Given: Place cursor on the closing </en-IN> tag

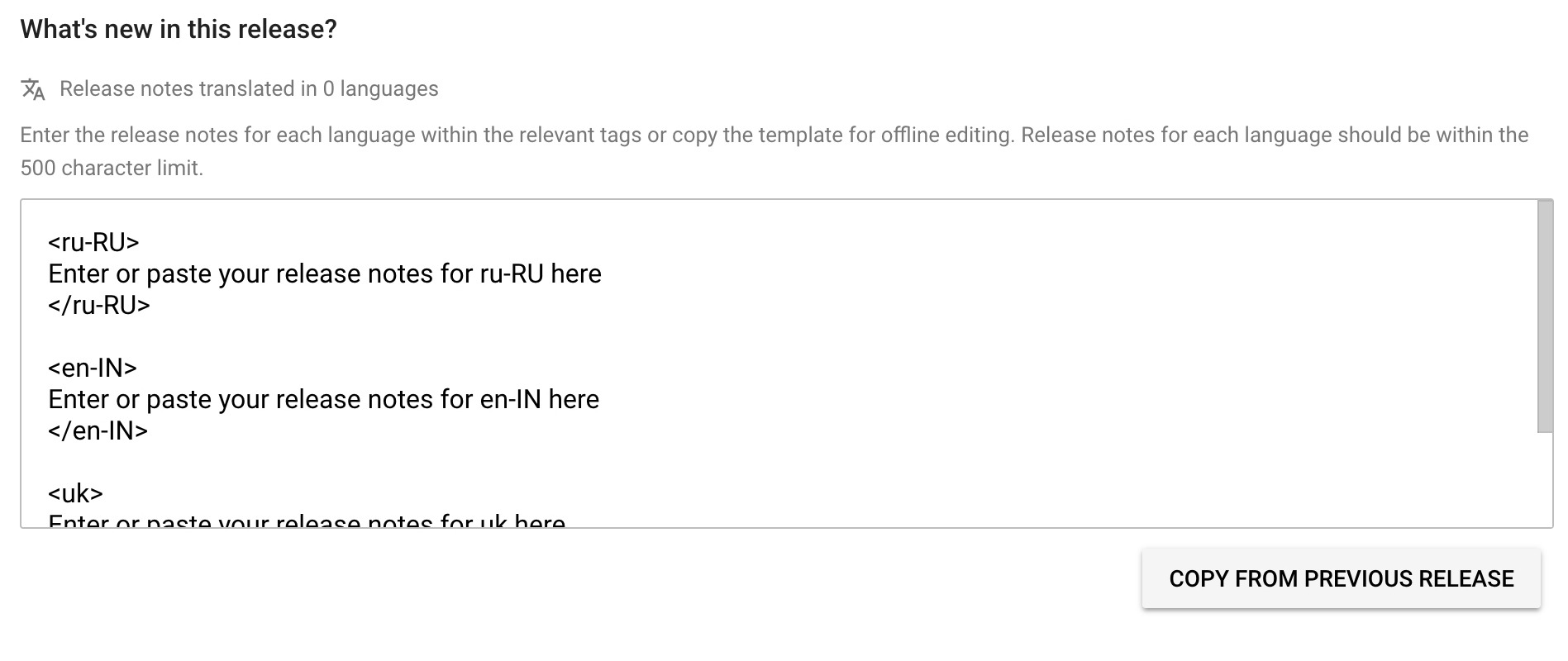Looking at the screenshot, I should pyautogui.click(x=98, y=430).
